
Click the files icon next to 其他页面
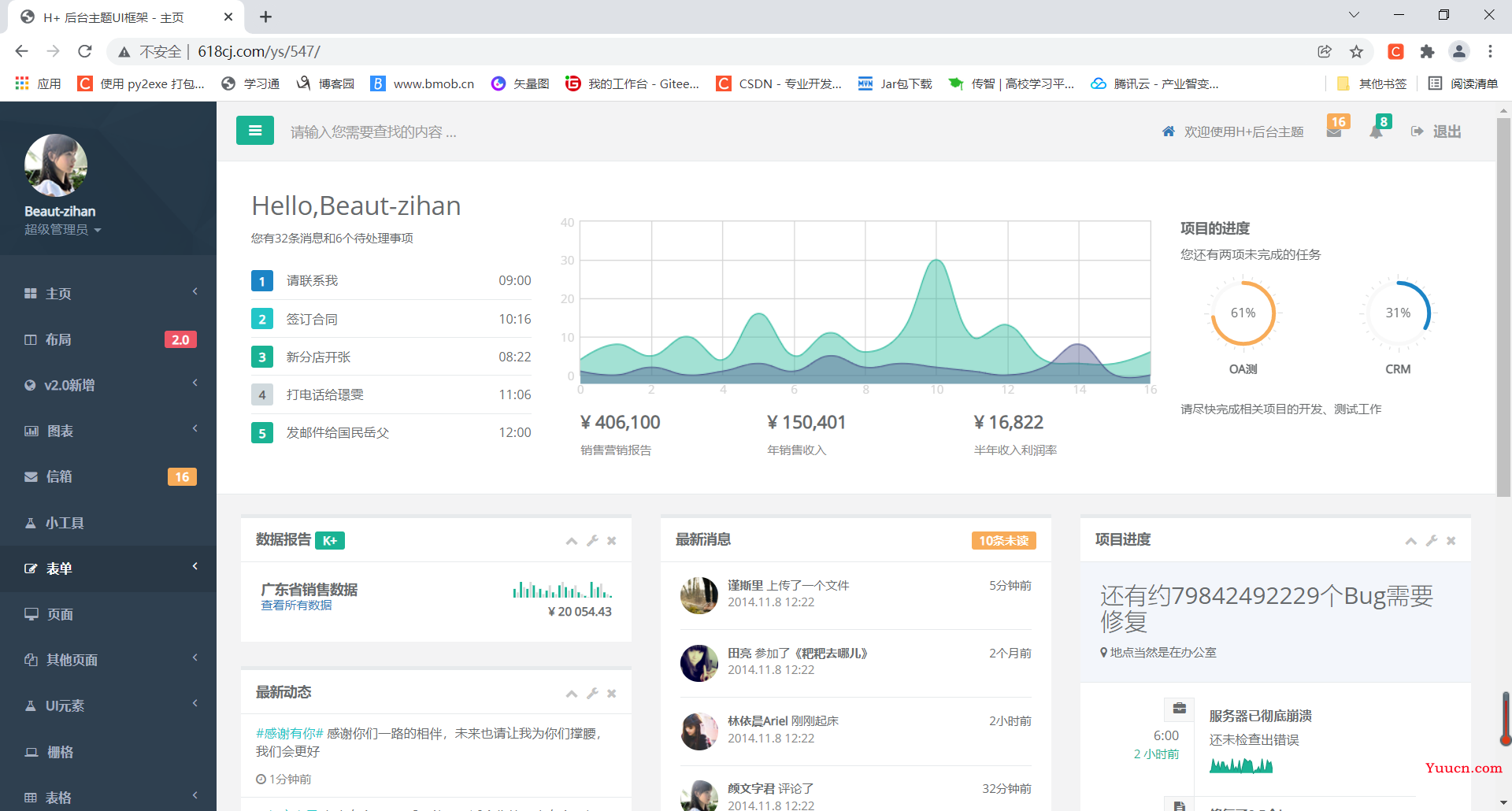tap(31, 660)
